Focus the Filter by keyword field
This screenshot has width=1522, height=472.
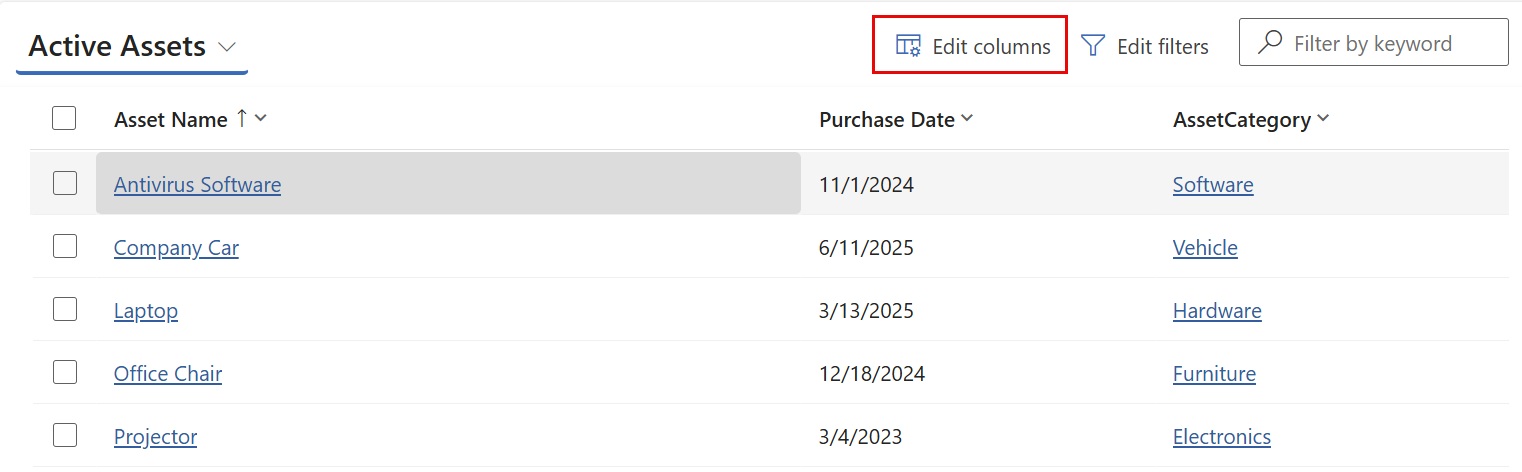tap(1373, 43)
